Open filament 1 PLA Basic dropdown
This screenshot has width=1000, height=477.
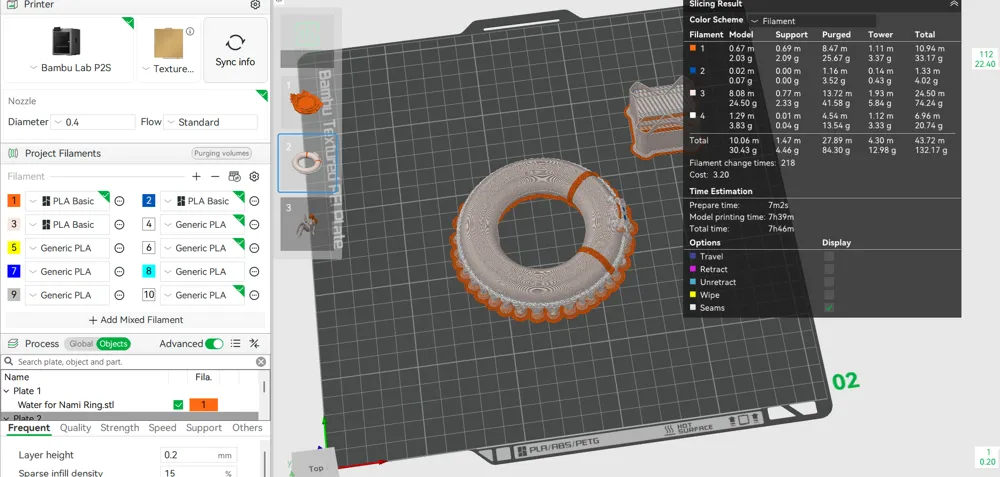point(68,201)
